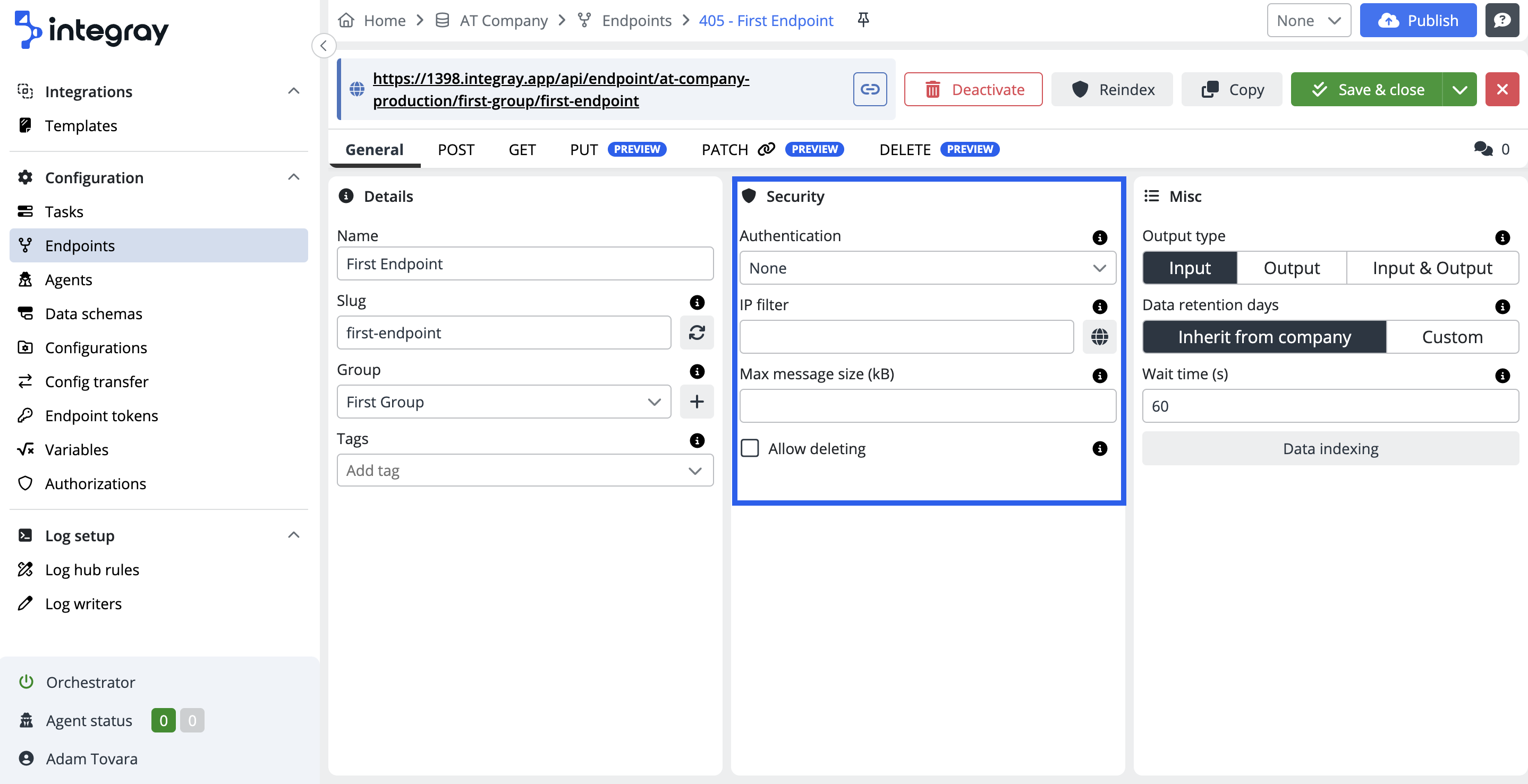This screenshot has width=1528, height=784.
Task: Switch to the POST tab
Action: click(455, 149)
